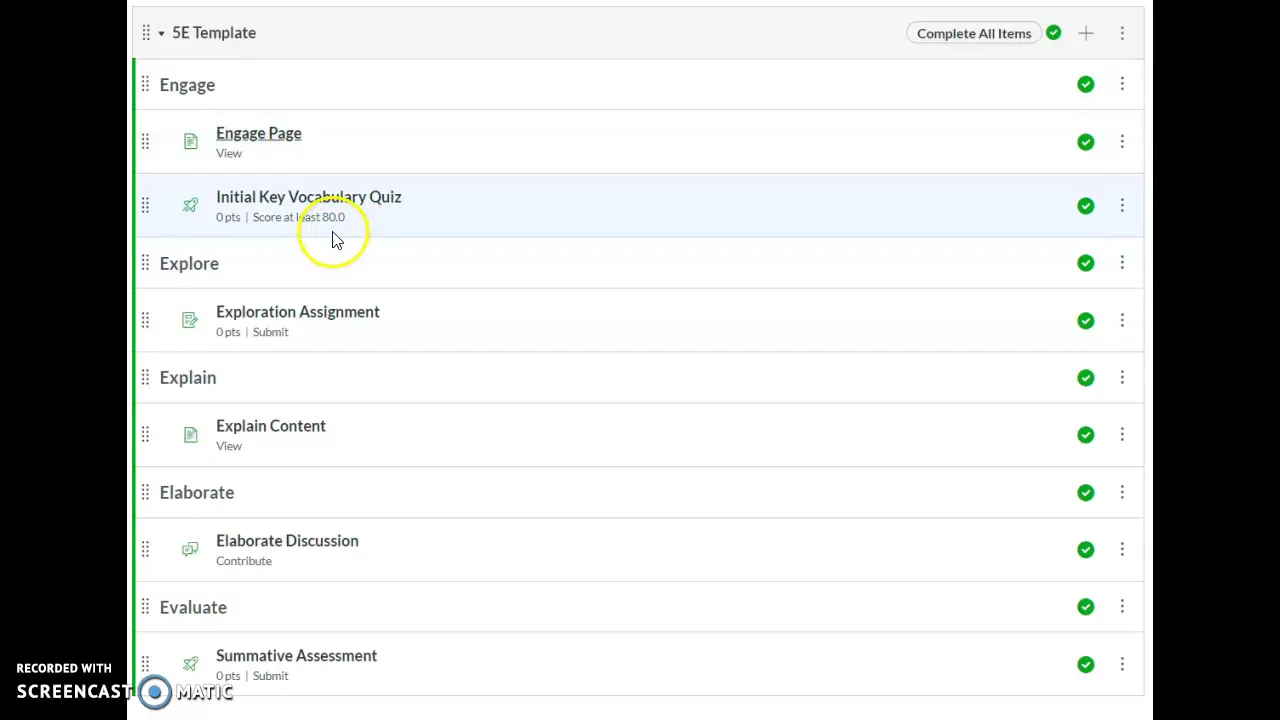The width and height of the screenshot is (1280, 720).
Task: Toggle publish status for Elaborate Discussion
Action: 1086,550
